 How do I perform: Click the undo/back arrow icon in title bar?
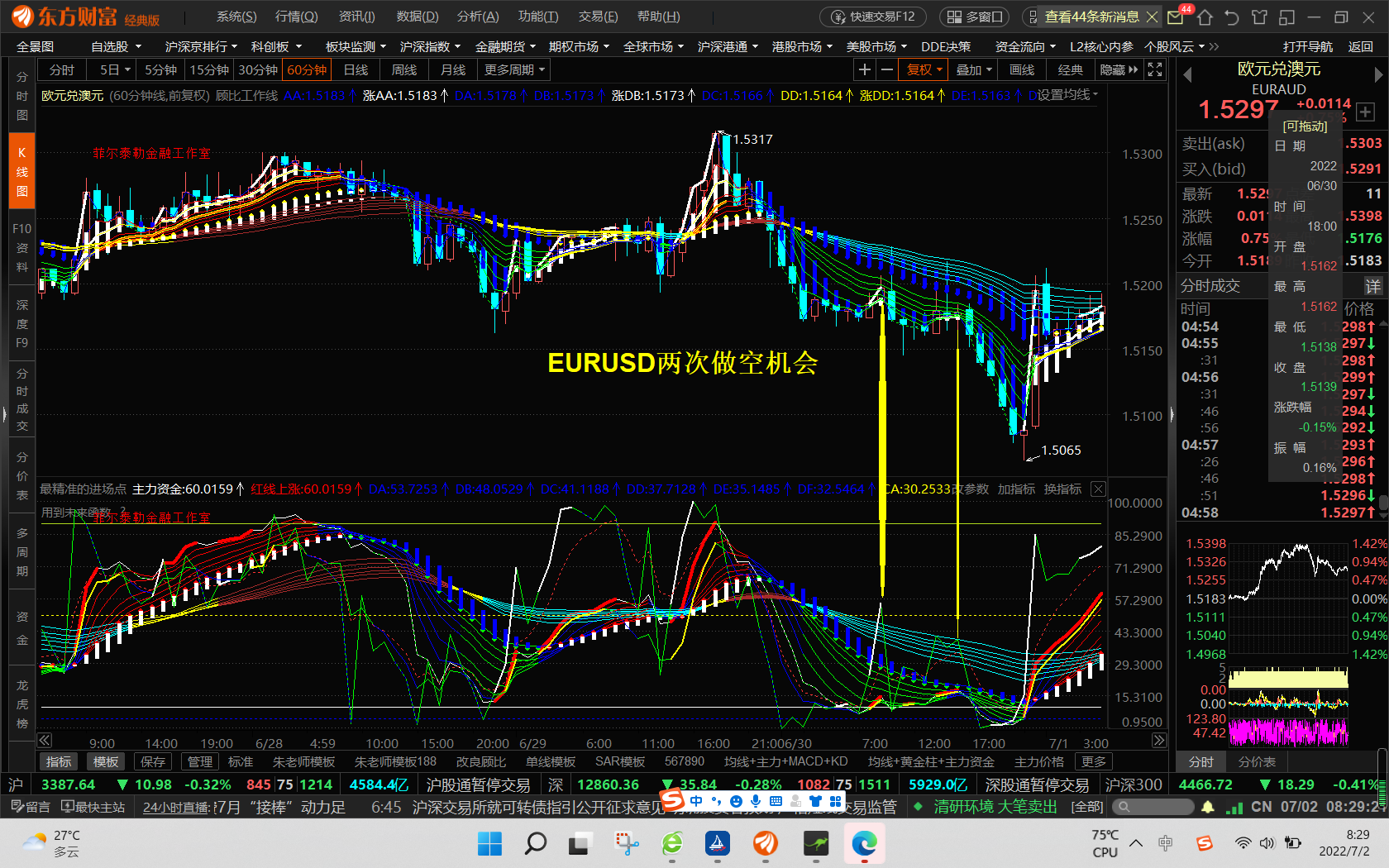(x=1232, y=17)
